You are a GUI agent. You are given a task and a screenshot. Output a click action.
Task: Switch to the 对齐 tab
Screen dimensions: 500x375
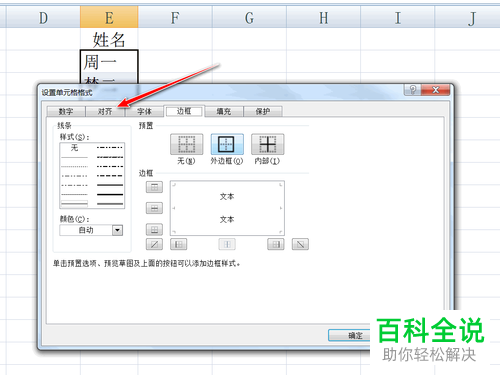(x=105, y=111)
